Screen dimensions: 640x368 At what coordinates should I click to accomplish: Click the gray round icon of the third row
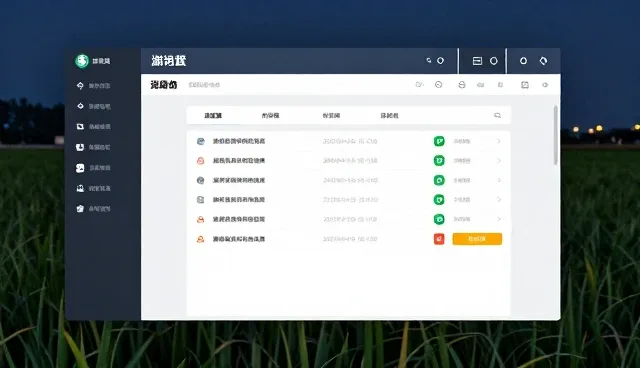click(200, 180)
